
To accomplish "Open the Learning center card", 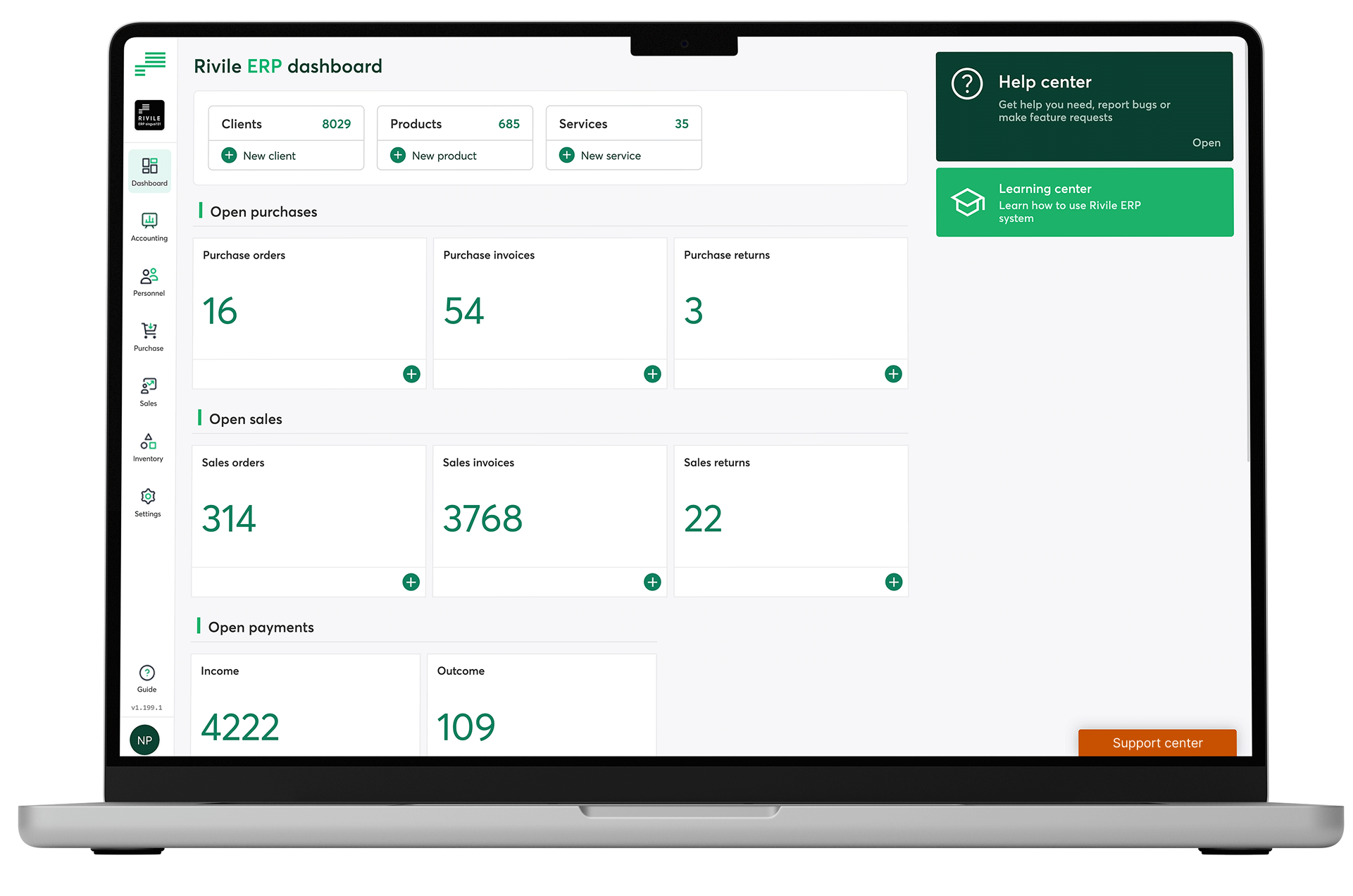I will [x=1084, y=203].
